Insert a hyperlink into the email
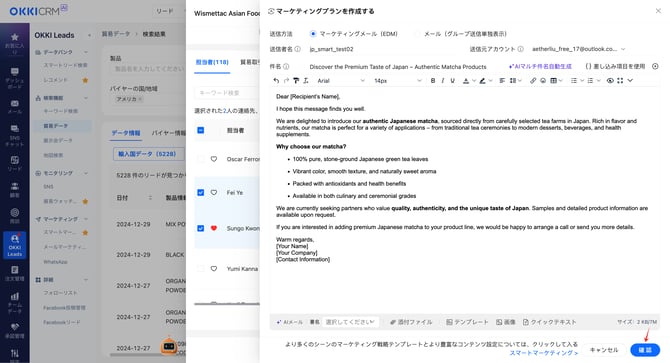The image size is (670, 363). click(x=533, y=80)
